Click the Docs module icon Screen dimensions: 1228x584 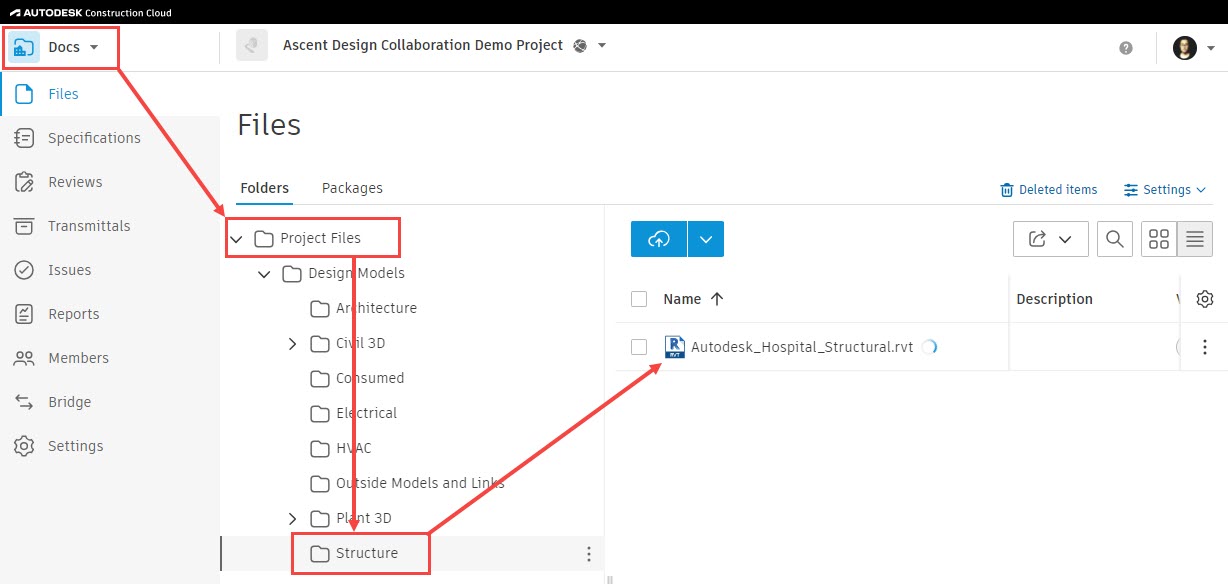click(x=24, y=47)
